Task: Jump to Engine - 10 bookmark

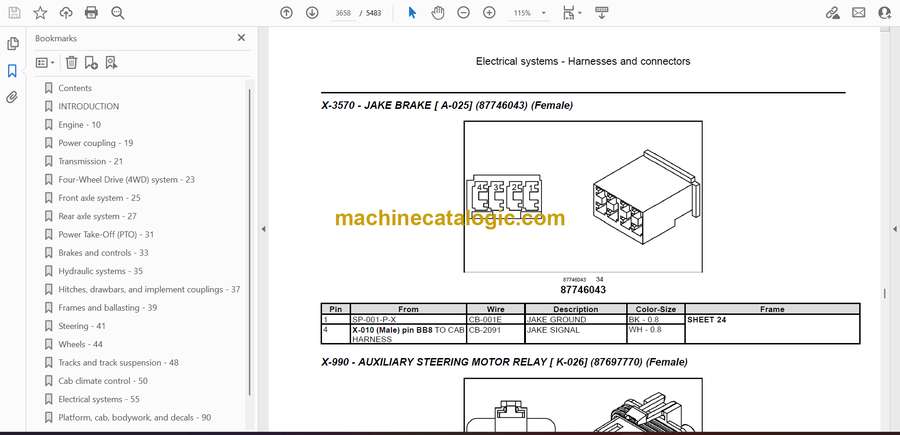Action: coord(79,125)
